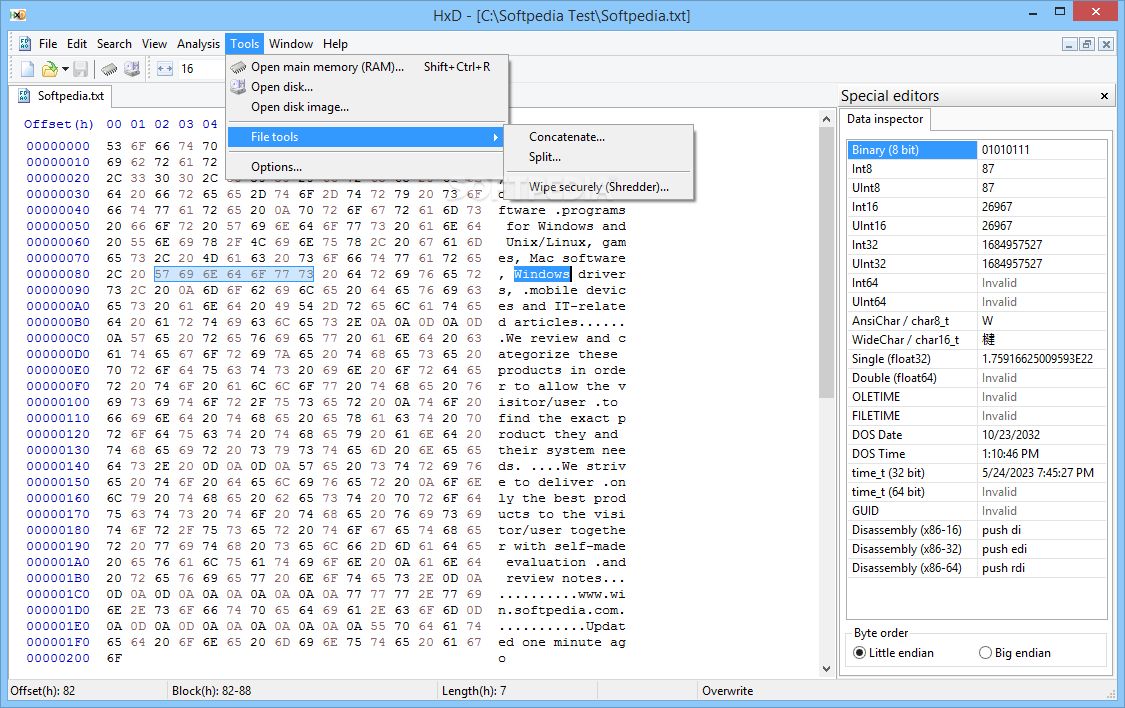The image size is (1125, 708).
Task: Click the bytes per row field showing 16
Action: point(201,69)
